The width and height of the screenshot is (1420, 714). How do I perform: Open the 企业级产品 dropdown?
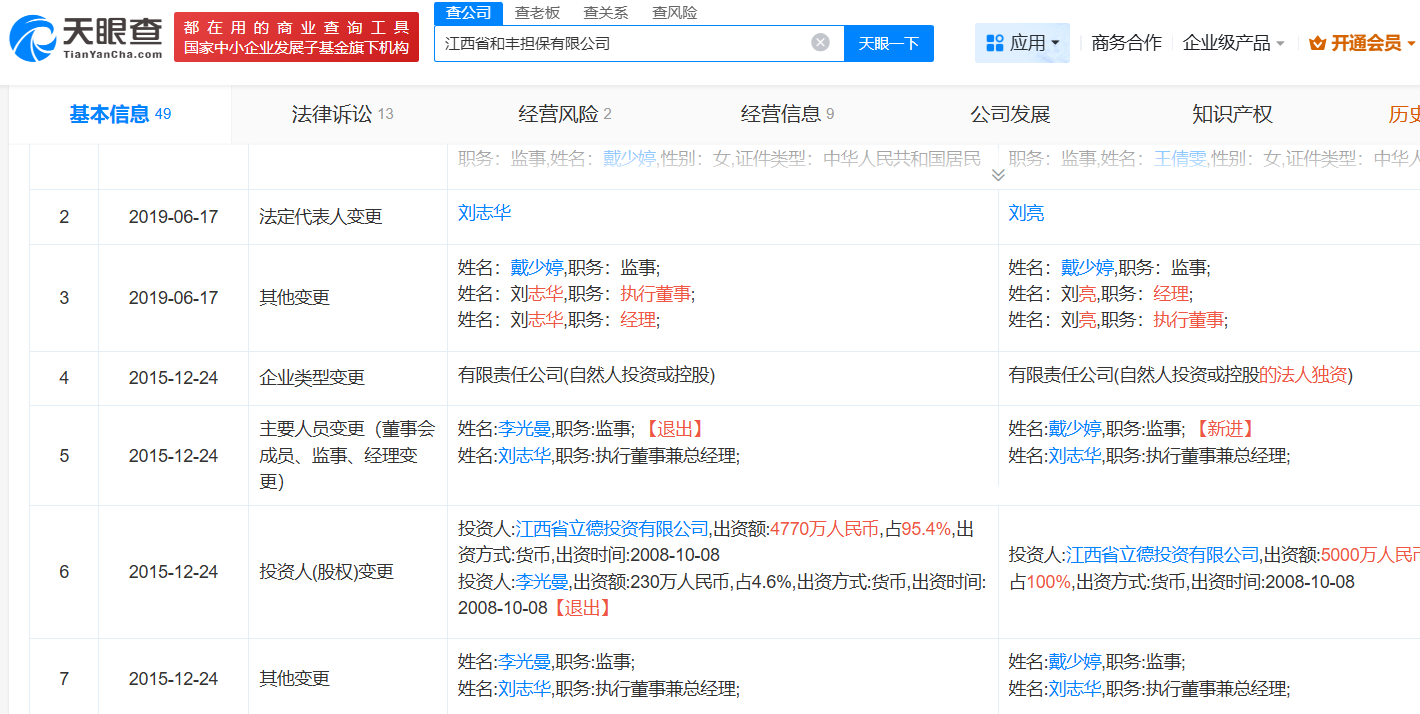1233,43
